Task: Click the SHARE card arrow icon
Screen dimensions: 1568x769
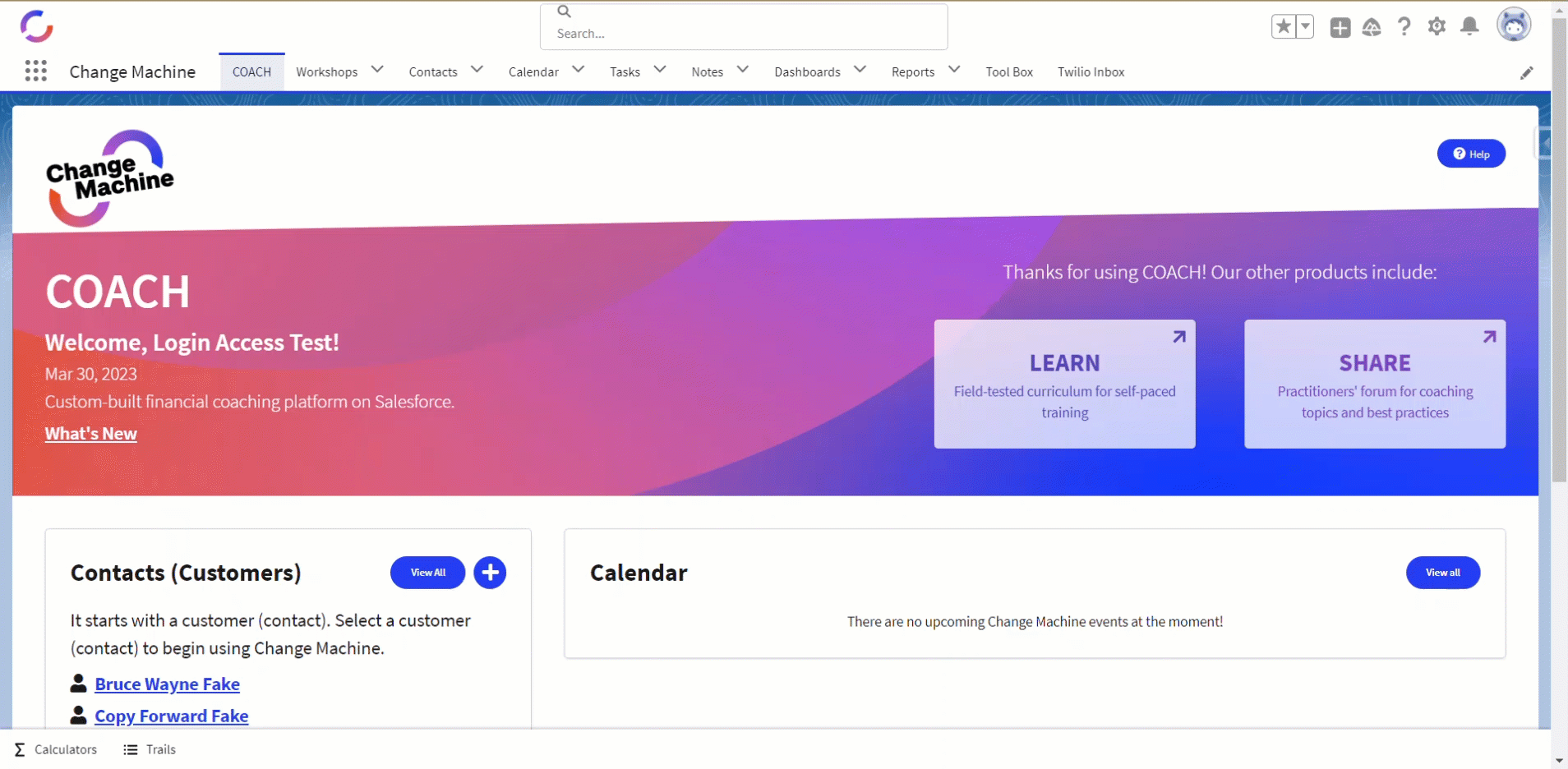Action: (1489, 337)
